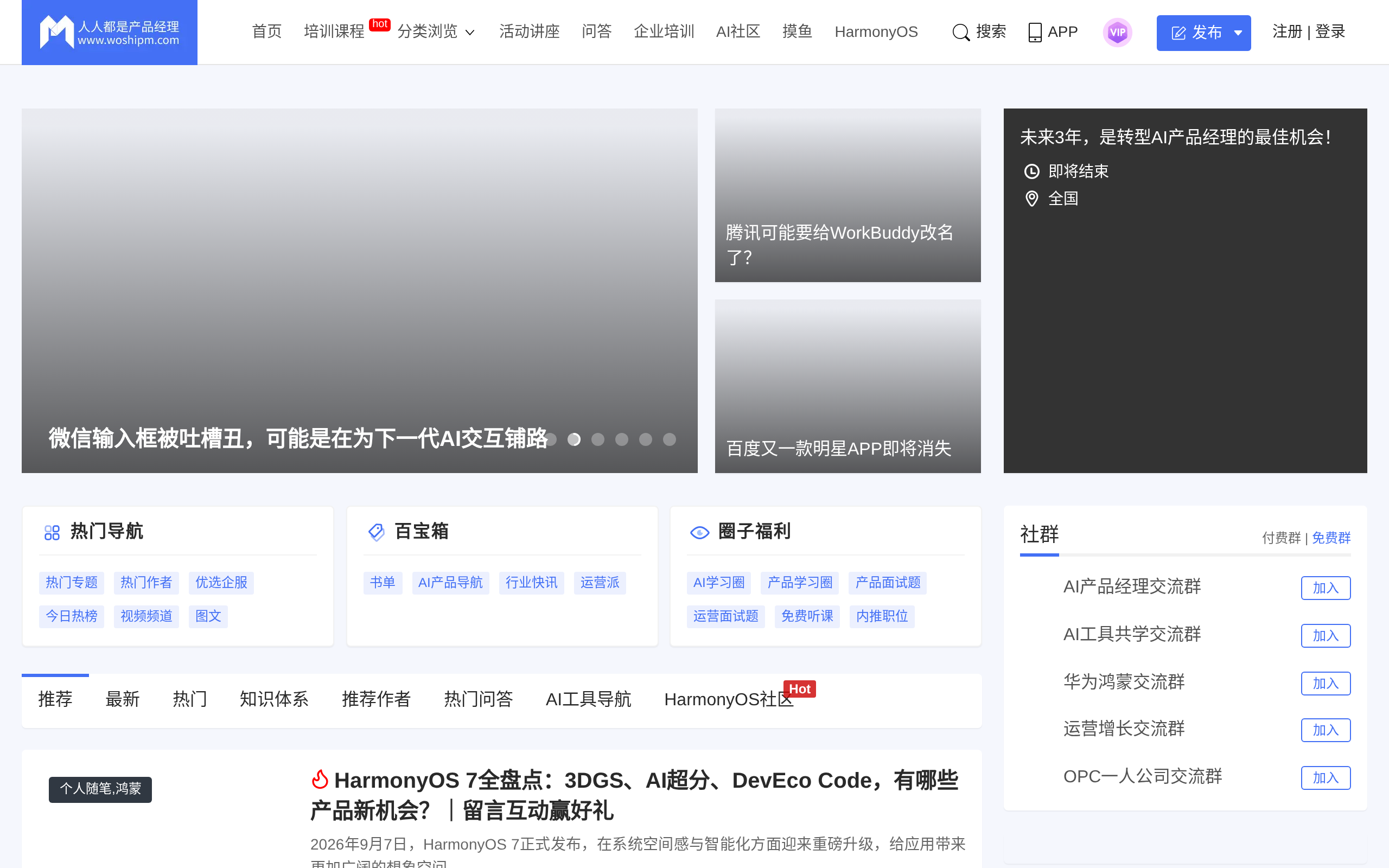
Task: Click the 热门导航 grid icon
Action: [52, 533]
